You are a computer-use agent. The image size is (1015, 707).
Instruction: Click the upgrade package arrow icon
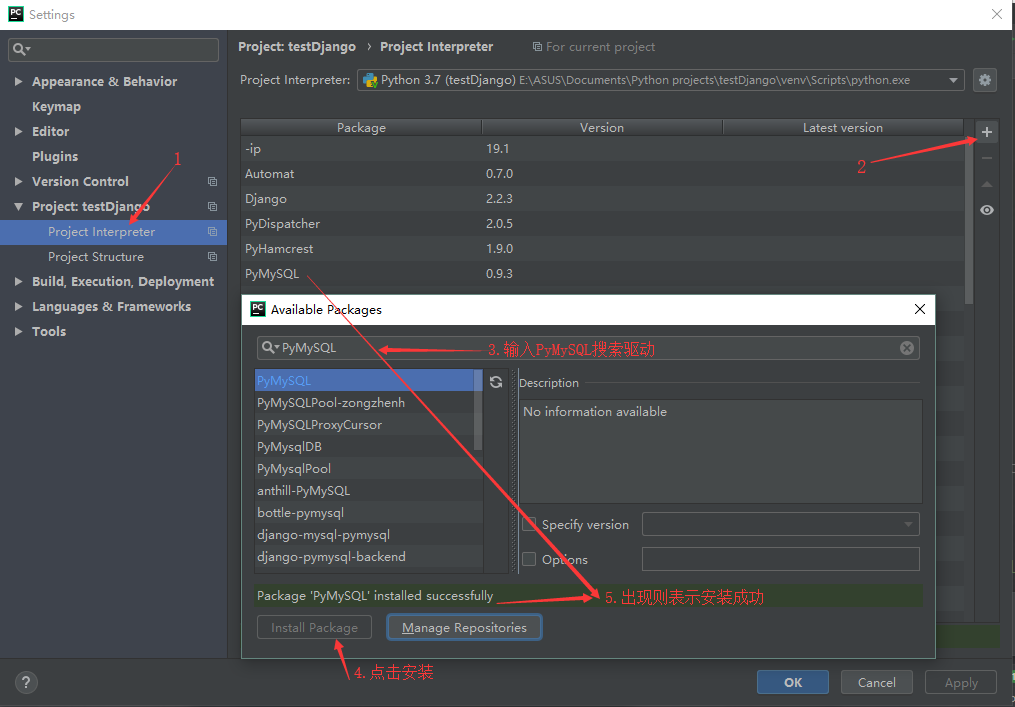pyautogui.click(x=987, y=185)
